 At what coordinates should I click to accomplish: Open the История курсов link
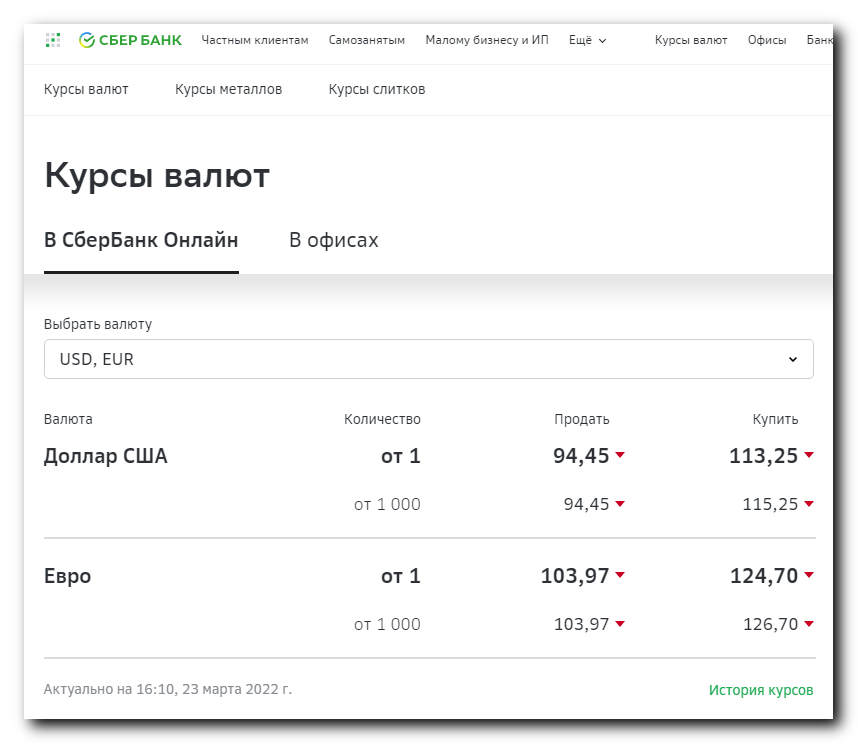[761, 690]
